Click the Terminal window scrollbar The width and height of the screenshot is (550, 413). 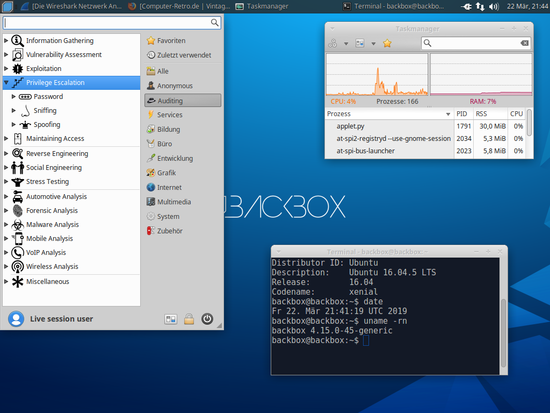(x=503, y=333)
